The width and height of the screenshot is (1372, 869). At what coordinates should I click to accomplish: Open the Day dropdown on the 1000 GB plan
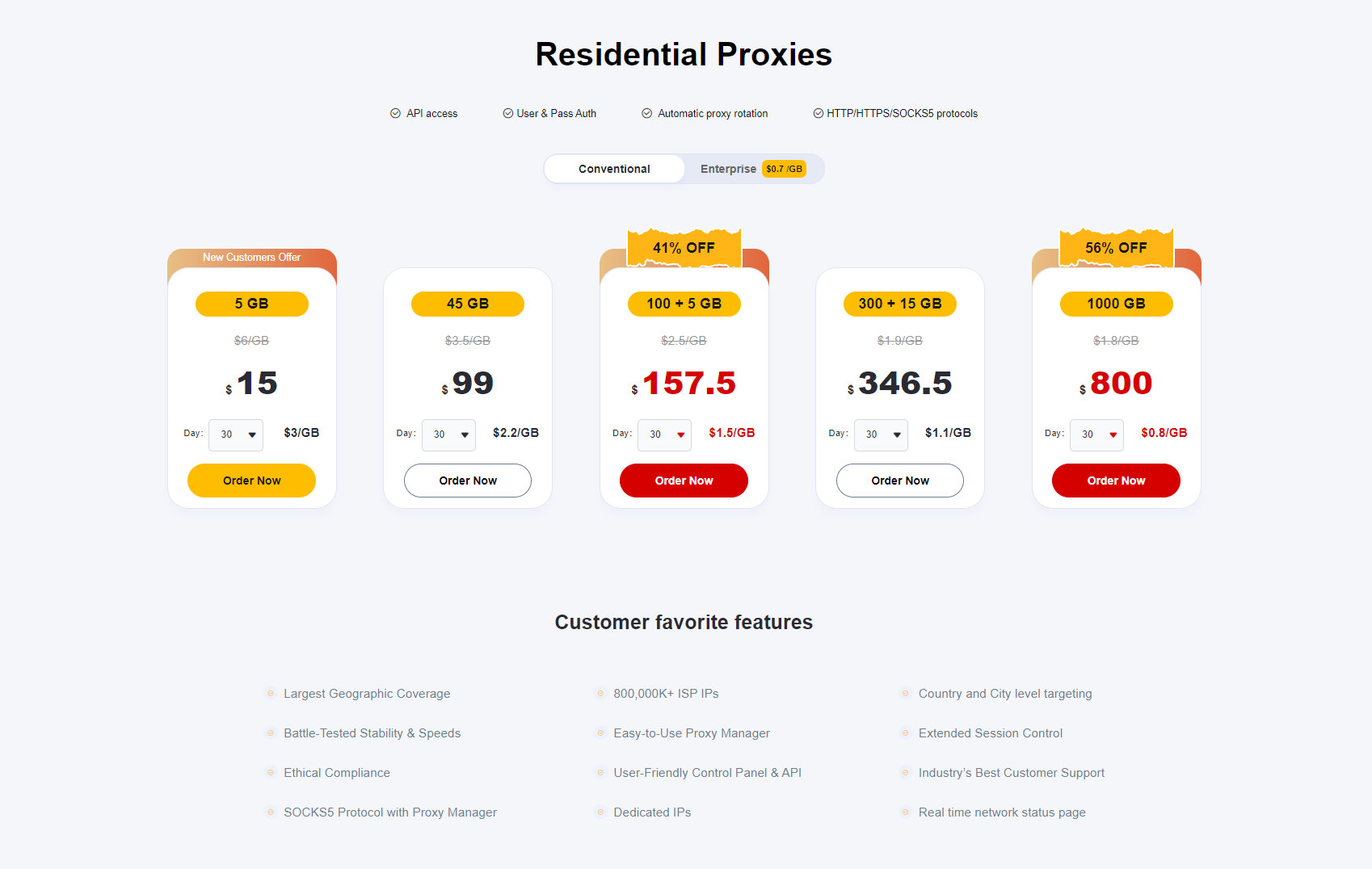point(1096,435)
